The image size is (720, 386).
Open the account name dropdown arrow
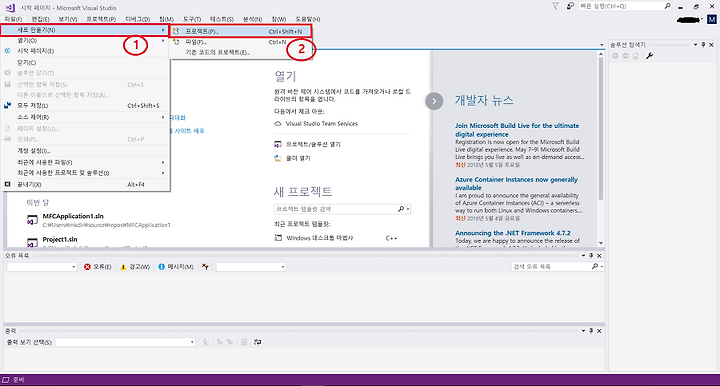tap(703, 20)
